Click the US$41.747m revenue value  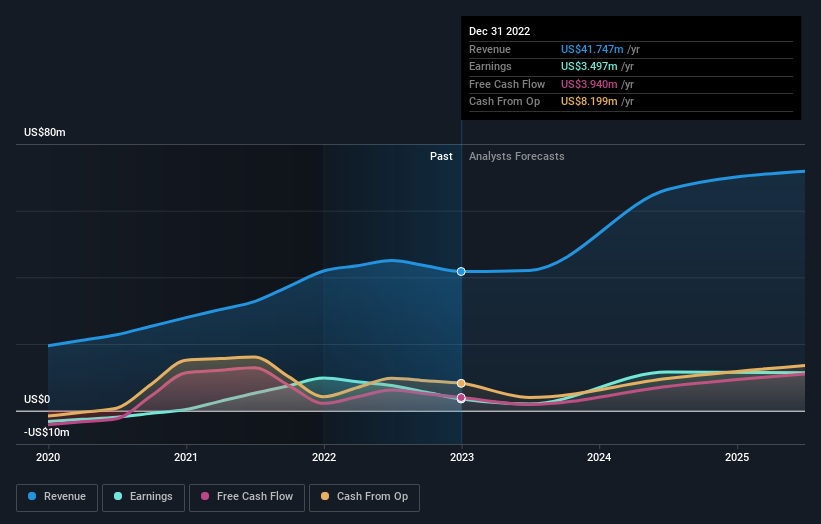point(592,49)
